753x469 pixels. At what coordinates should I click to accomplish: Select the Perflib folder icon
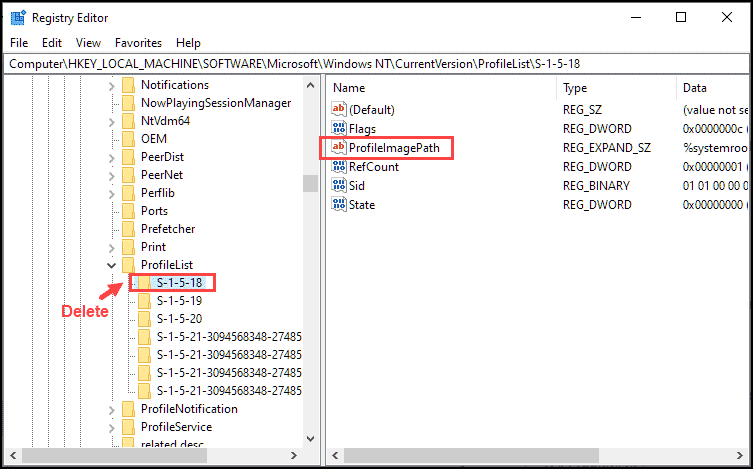(x=128, y=193)
